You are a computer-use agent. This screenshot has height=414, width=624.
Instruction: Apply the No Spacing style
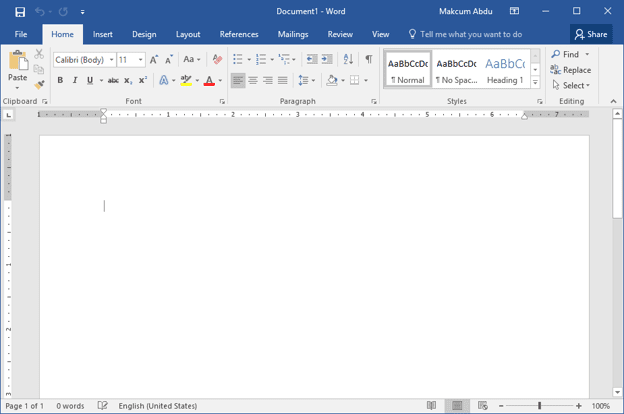[x=456, y=69]
